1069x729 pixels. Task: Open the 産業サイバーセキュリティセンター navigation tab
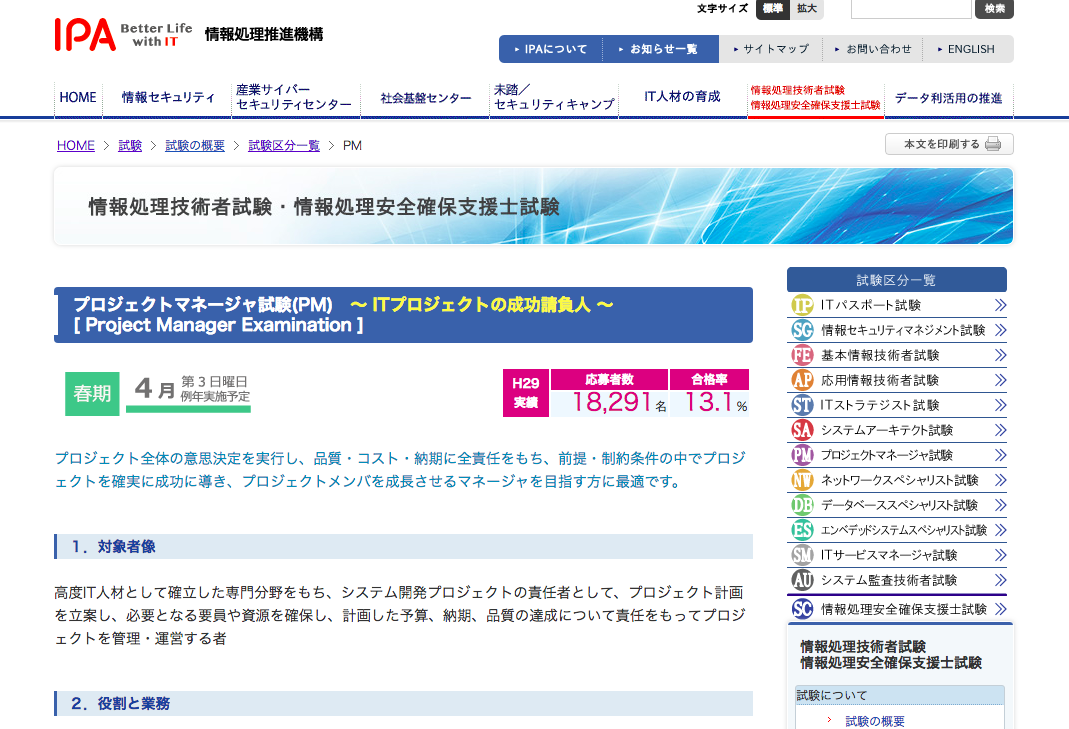295,98
